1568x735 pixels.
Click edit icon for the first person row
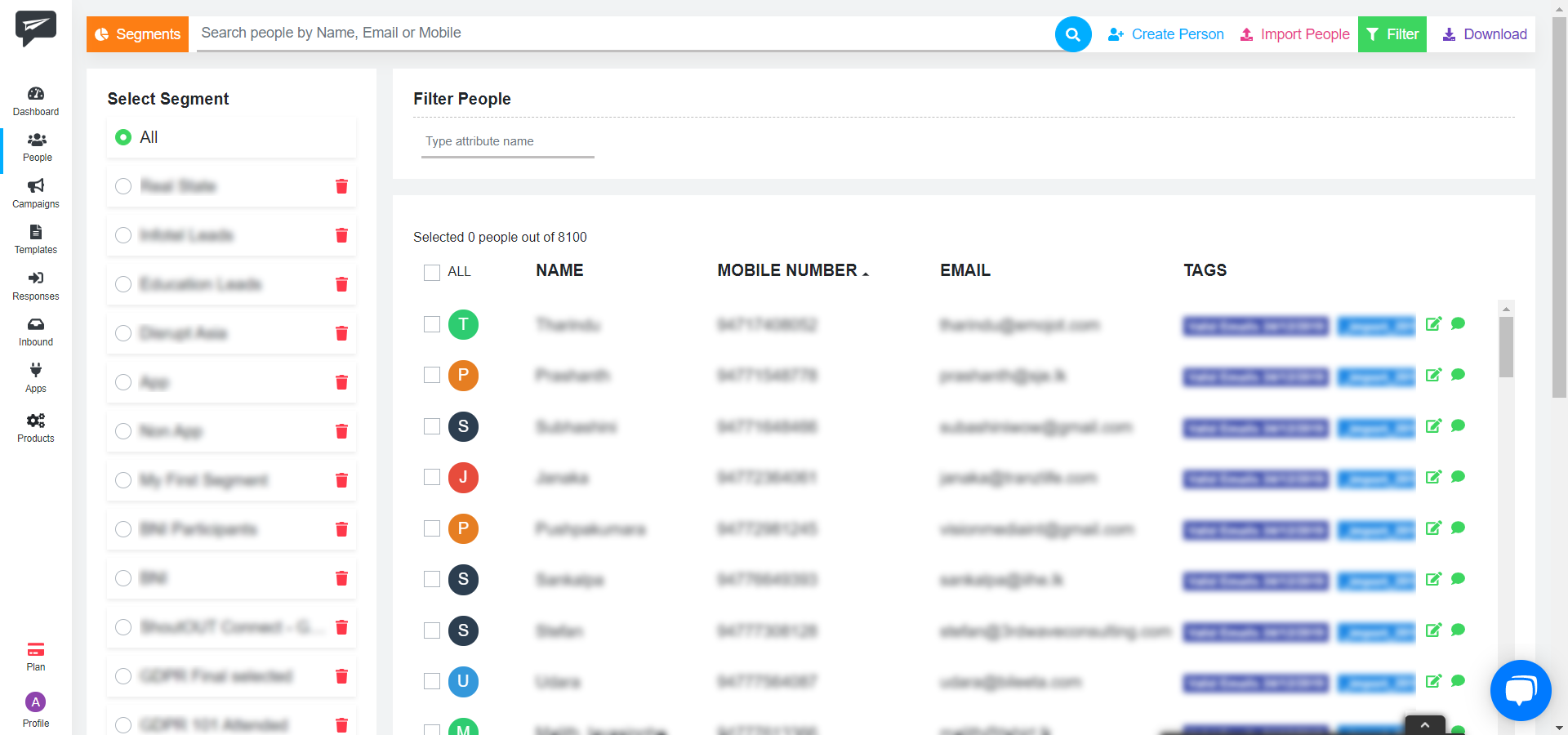(x=1433, y=324)
